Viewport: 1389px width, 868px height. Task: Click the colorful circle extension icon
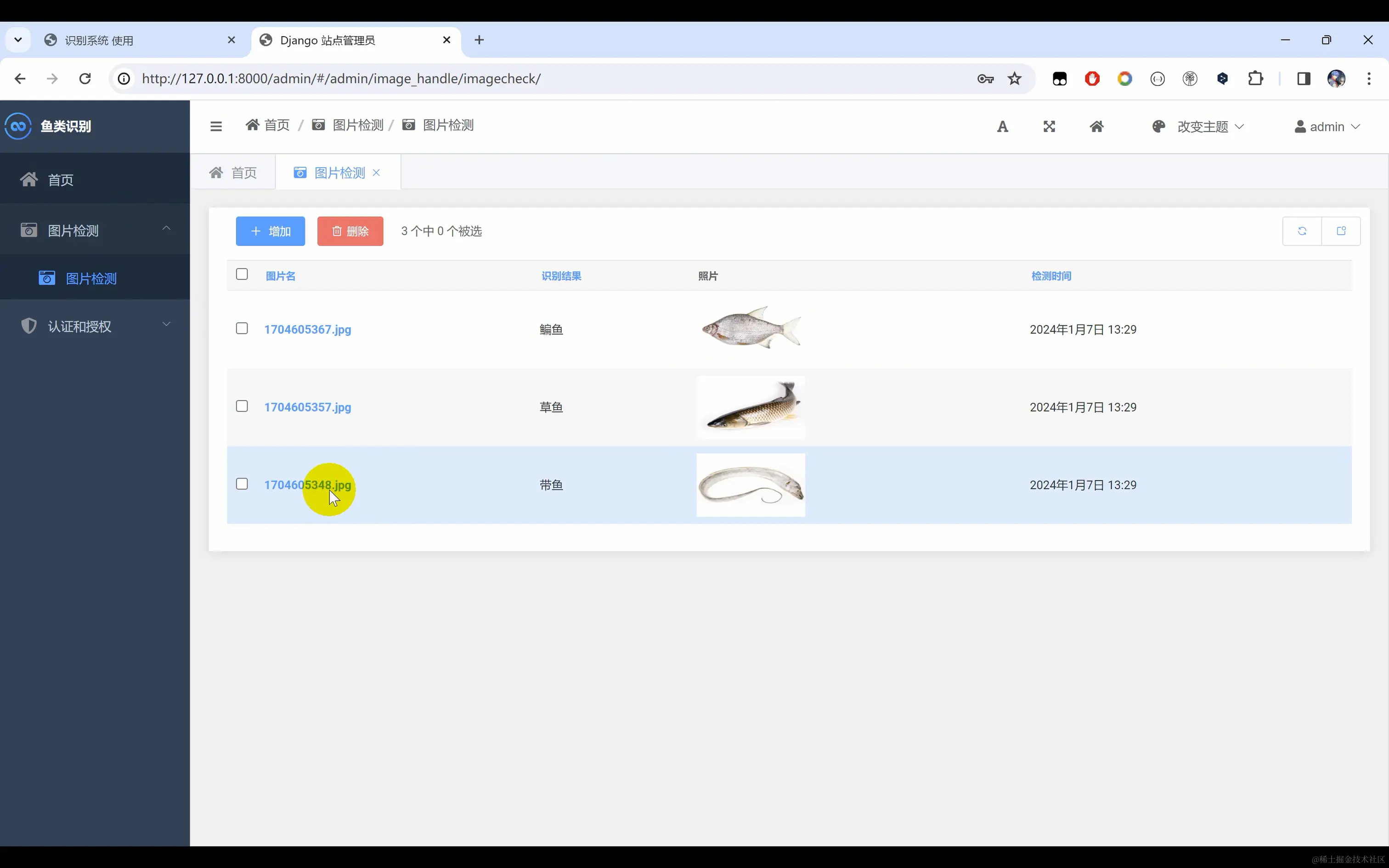pos(1124,79)
